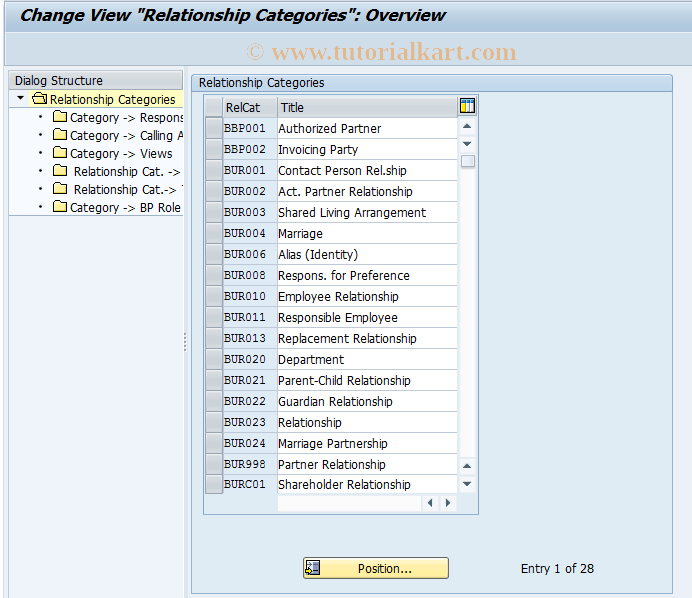
Task: Click the page-down arrow at the scrollbar bottom
Action: tap(467, 484)
